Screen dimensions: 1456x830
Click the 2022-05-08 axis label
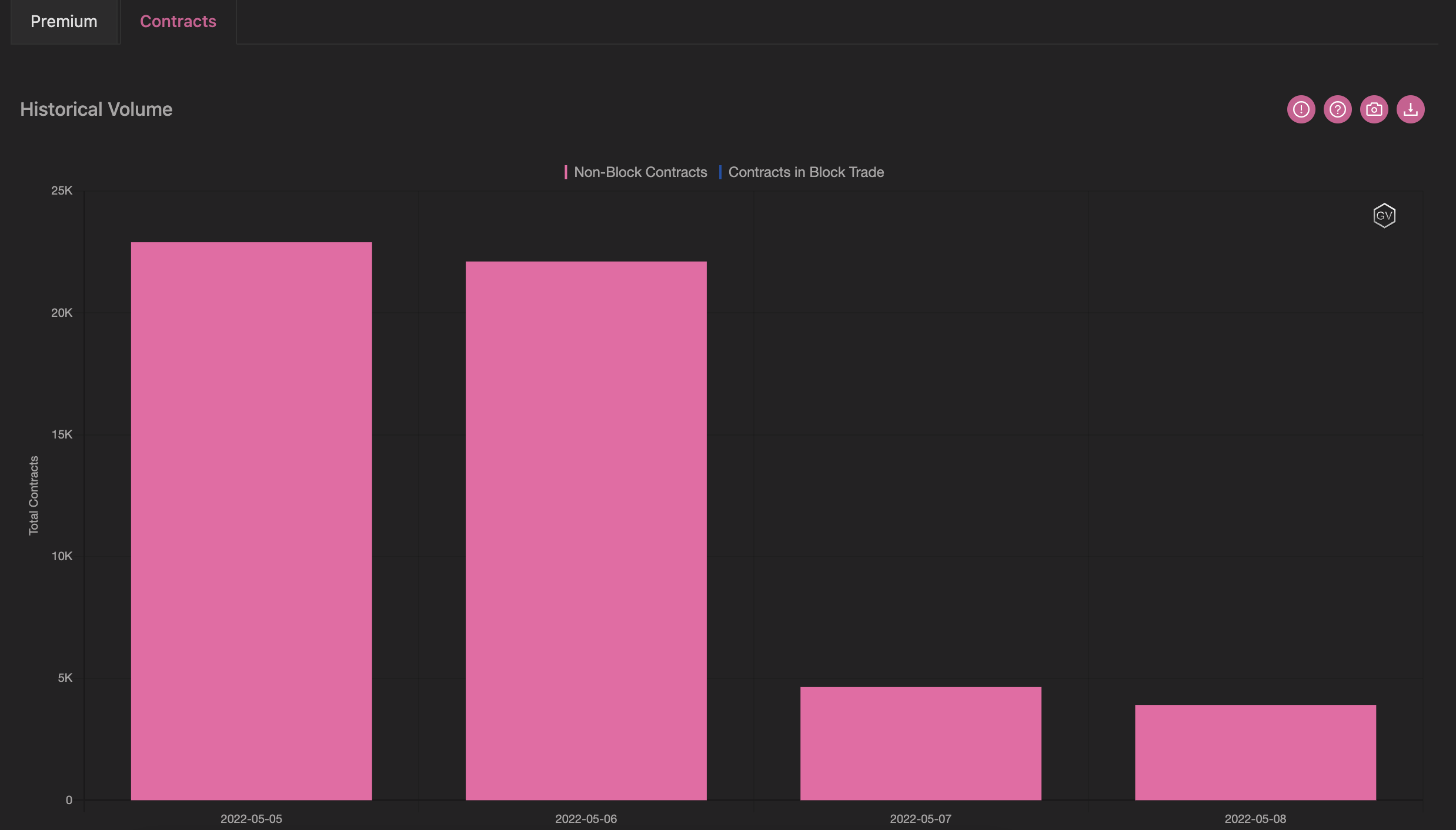click(x=1255, y=819)
